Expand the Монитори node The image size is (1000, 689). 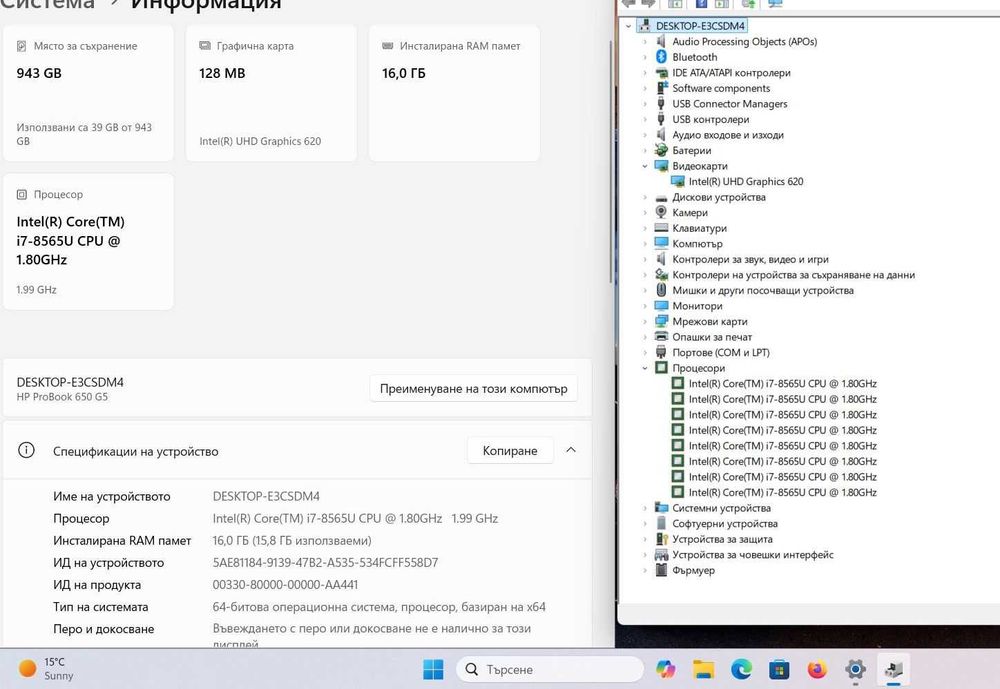pos(645,306)
